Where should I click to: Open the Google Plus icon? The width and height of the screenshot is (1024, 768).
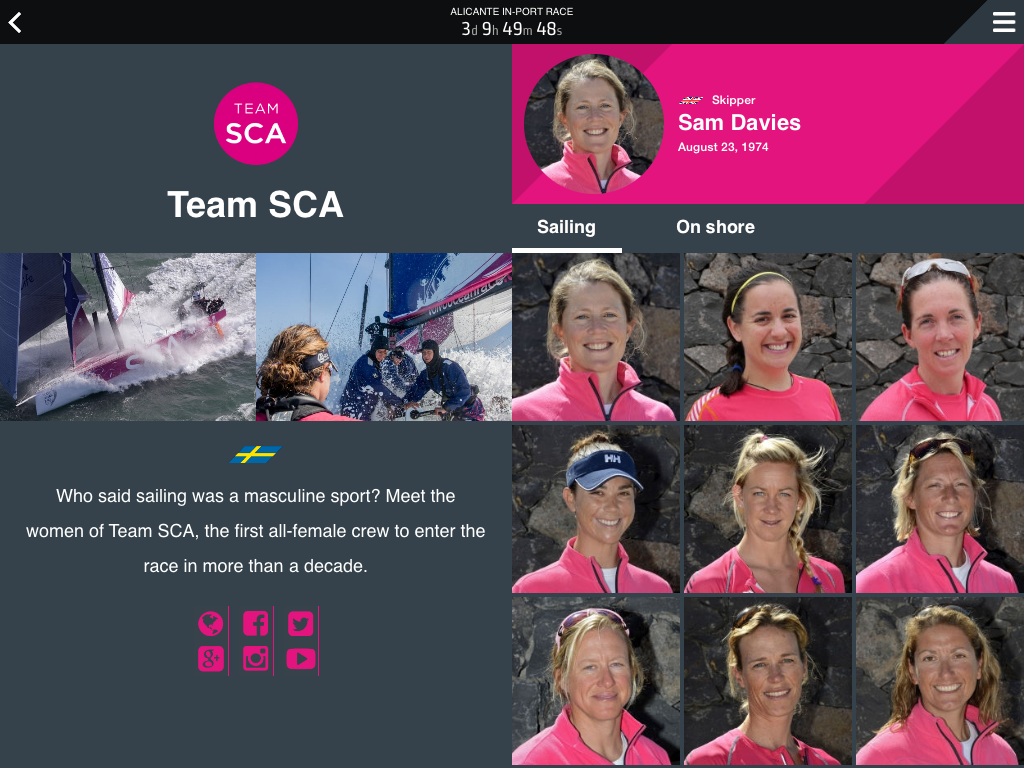coord(210,658)
